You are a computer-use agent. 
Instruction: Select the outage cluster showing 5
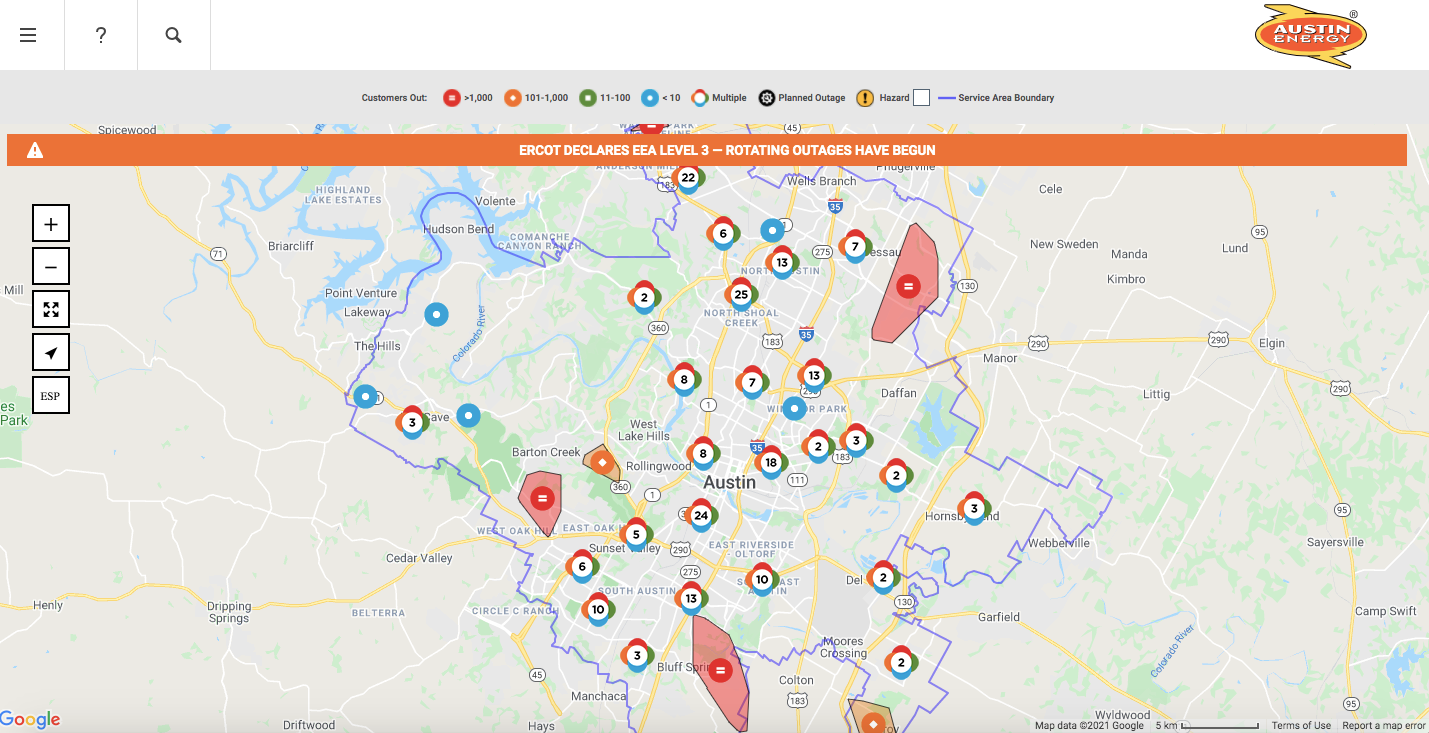(x=636, y=535)
